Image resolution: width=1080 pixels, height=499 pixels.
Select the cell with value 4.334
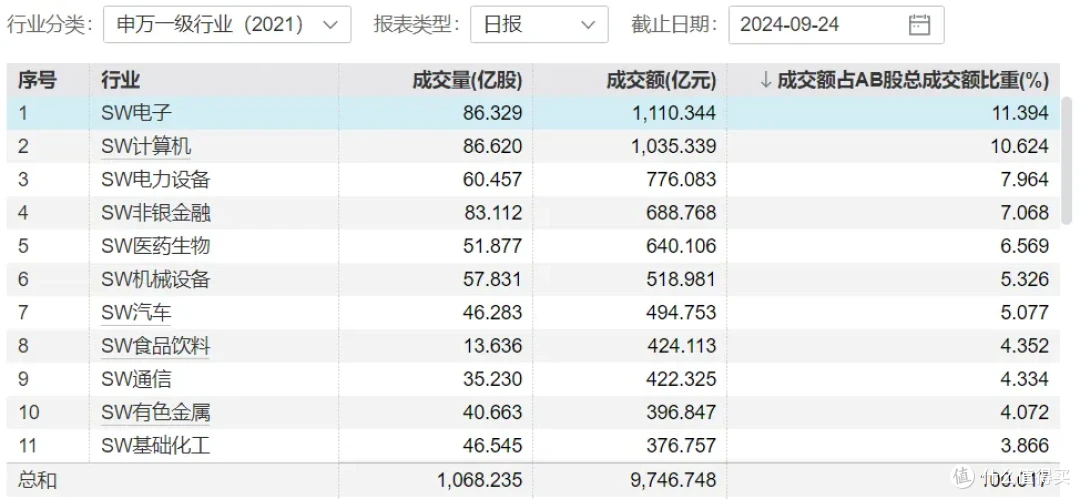(1025, 379)
